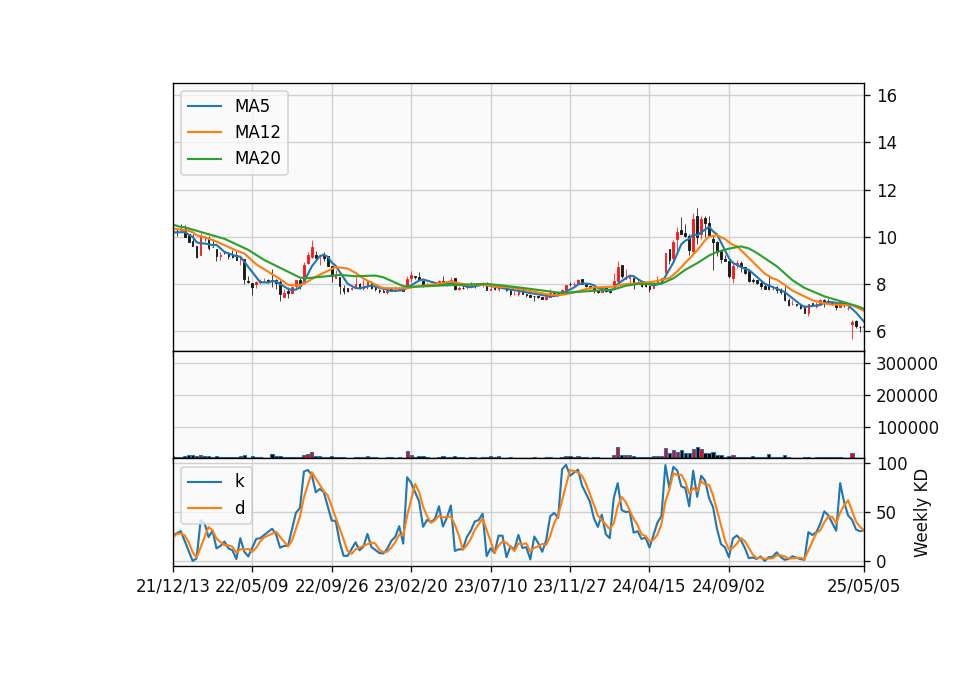
Task: Click the 23/07/10 date axis label
Action: [490, 586]
